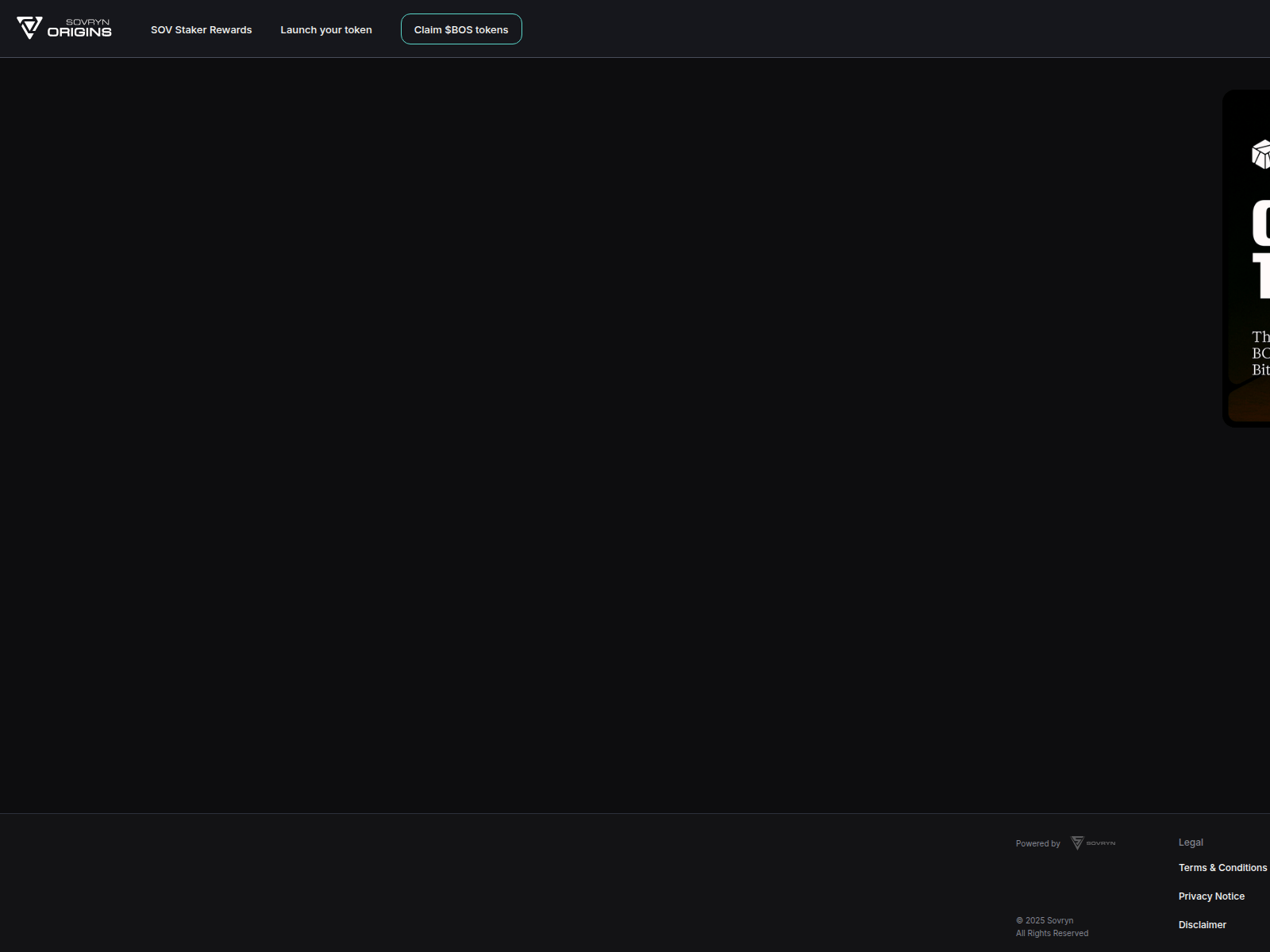Open the Privacy Notice page

1211,896
